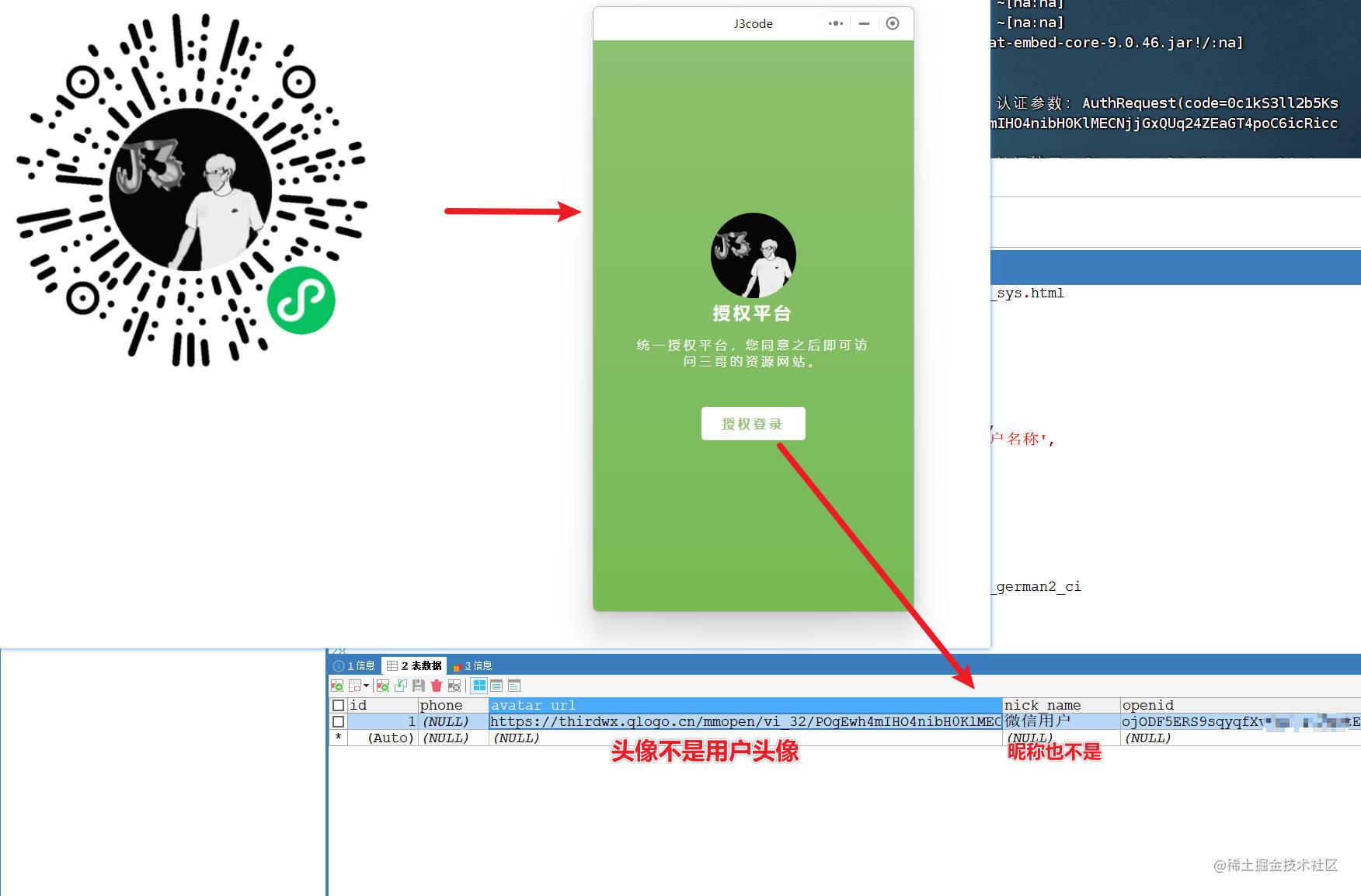This screenshot has height=896, width=1361.
Task: Open the 3 信息 tab
Action: click(472, 665)
